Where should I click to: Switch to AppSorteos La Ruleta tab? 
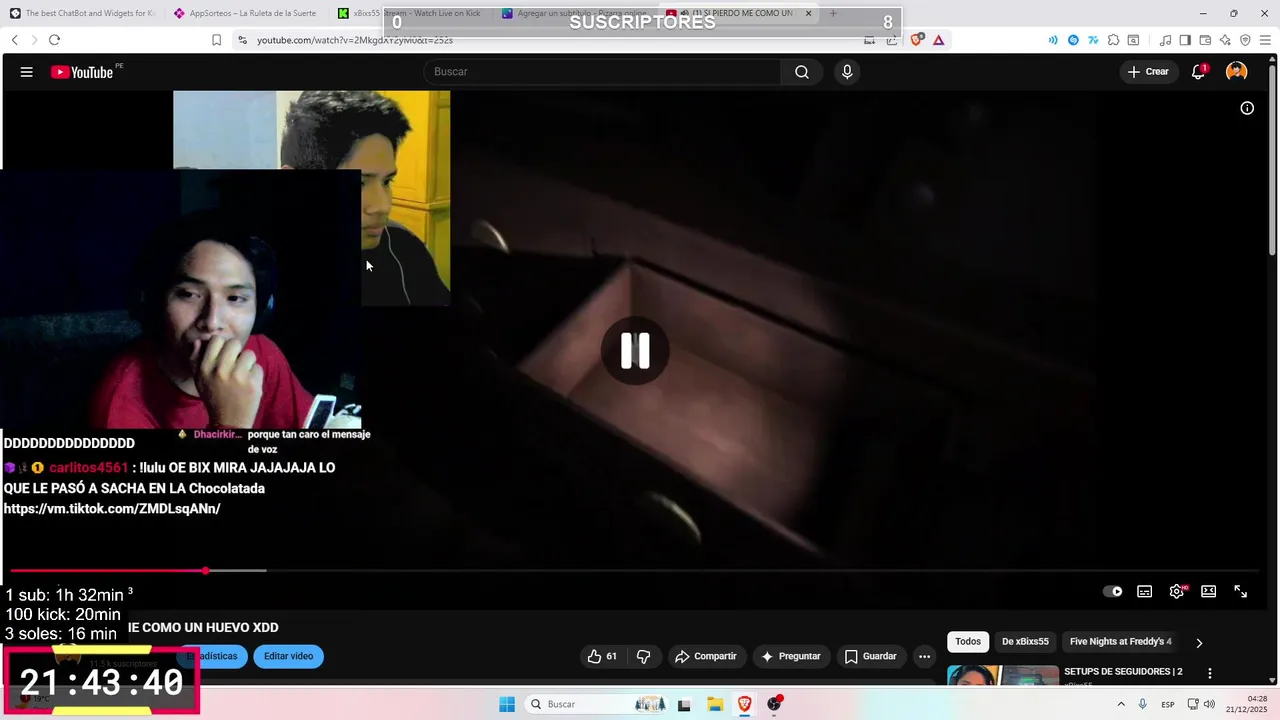246,13
